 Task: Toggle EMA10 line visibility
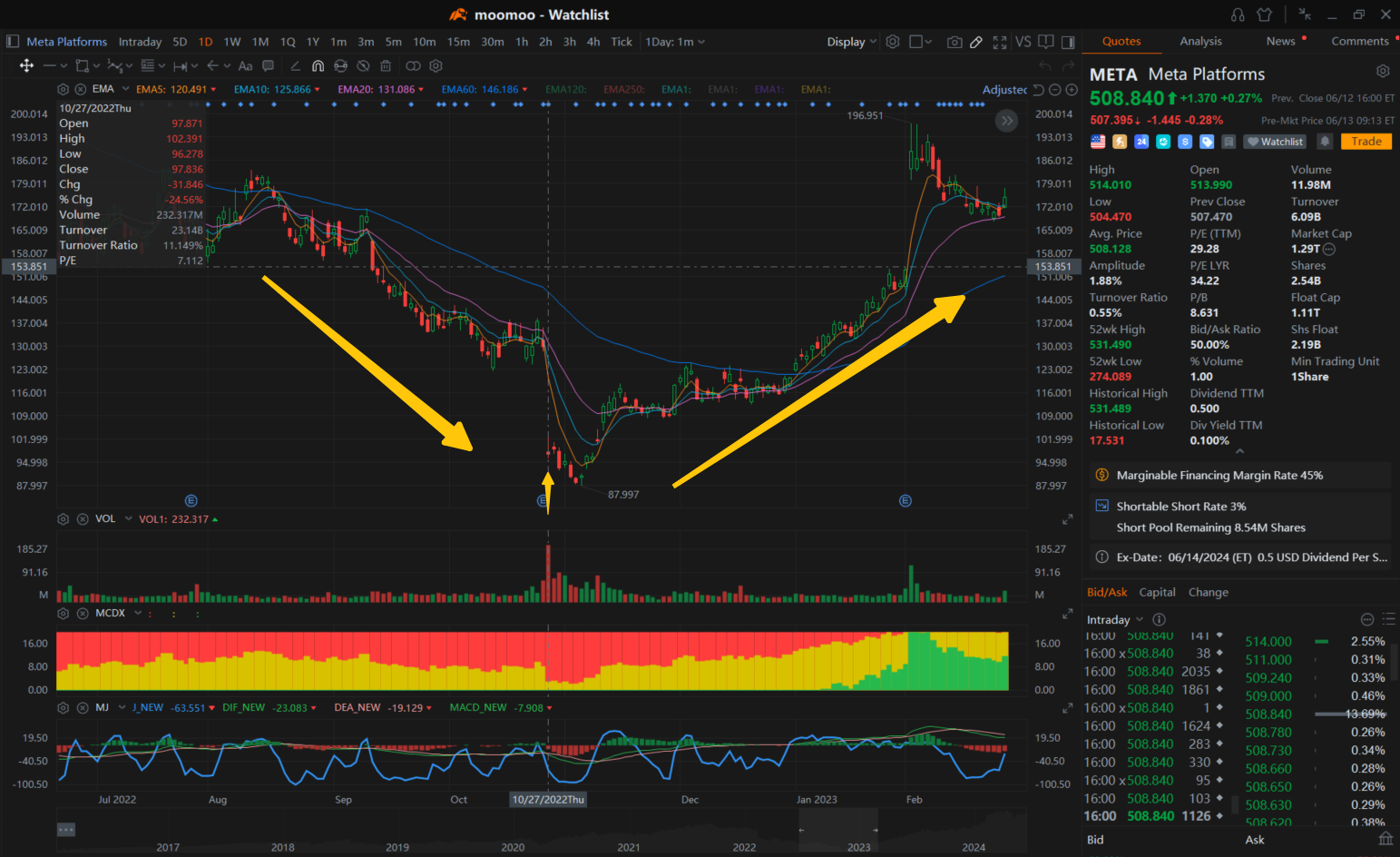(x=277, y=90)
